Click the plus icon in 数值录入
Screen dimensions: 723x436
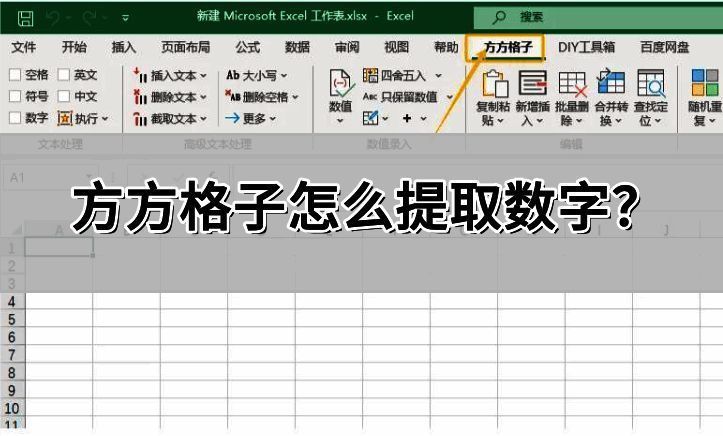(407, 118)
